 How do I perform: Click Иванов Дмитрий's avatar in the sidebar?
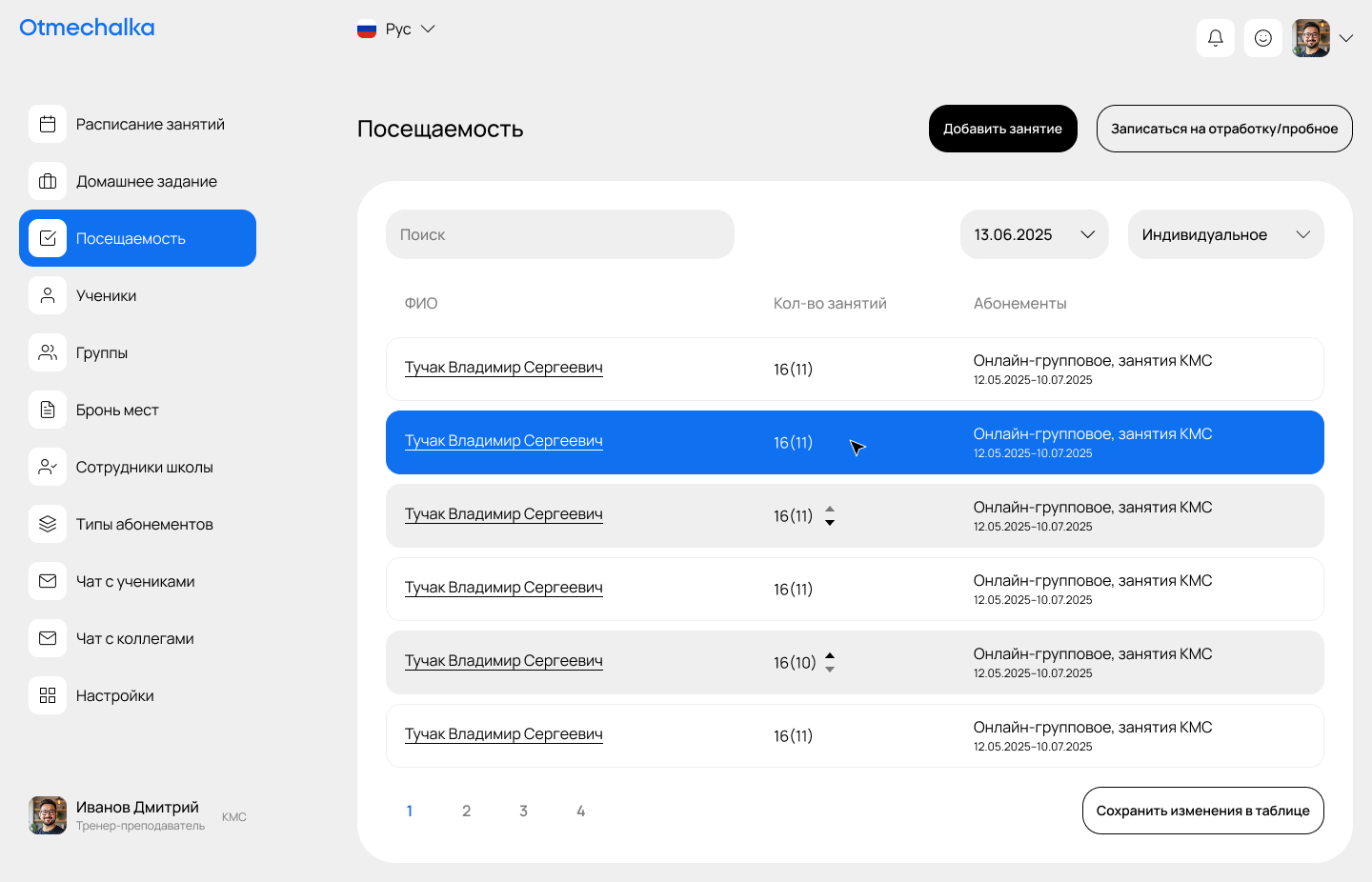pyautogui.click(x=48, y=815)
